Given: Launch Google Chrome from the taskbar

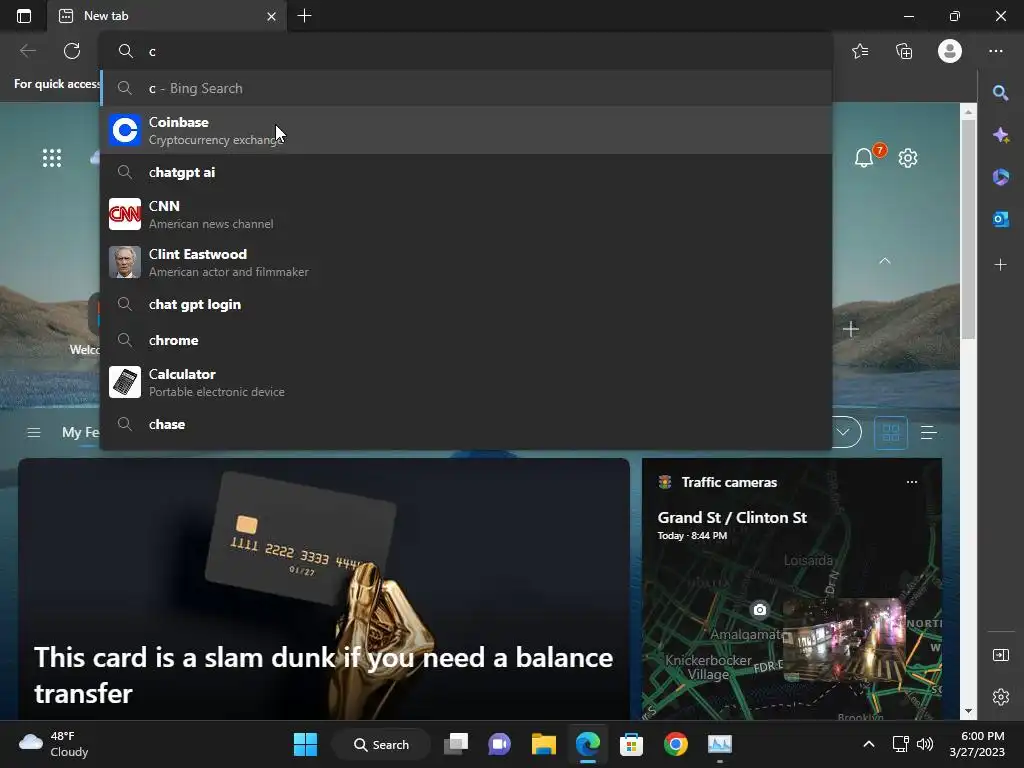Looking at the screenshot, I should (x=675, y=744).
